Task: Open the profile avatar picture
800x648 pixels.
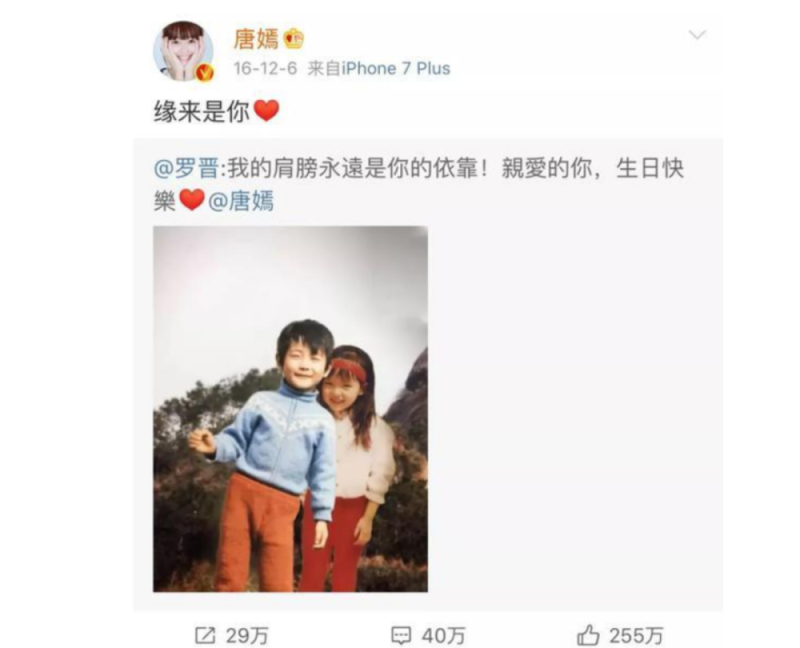Action: coord(184,51)
